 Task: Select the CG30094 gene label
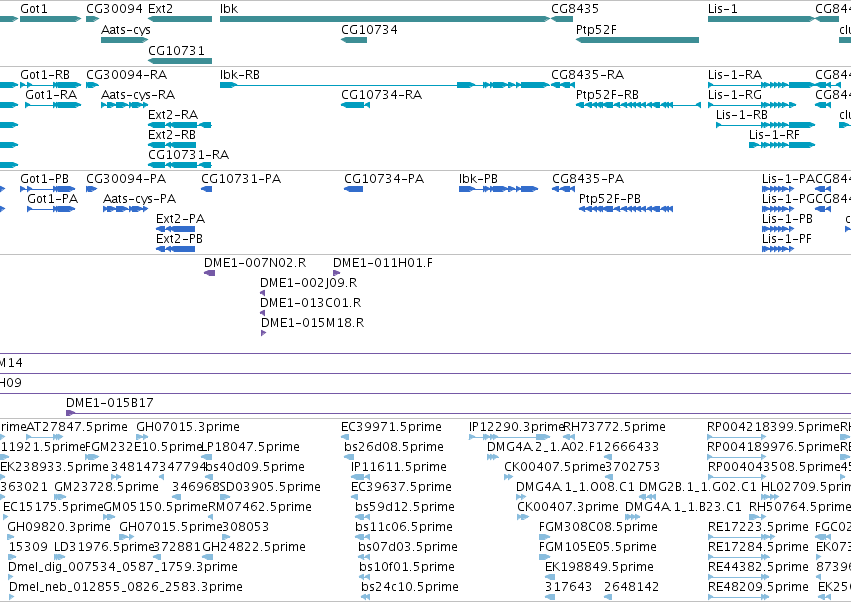coord(115,9)
